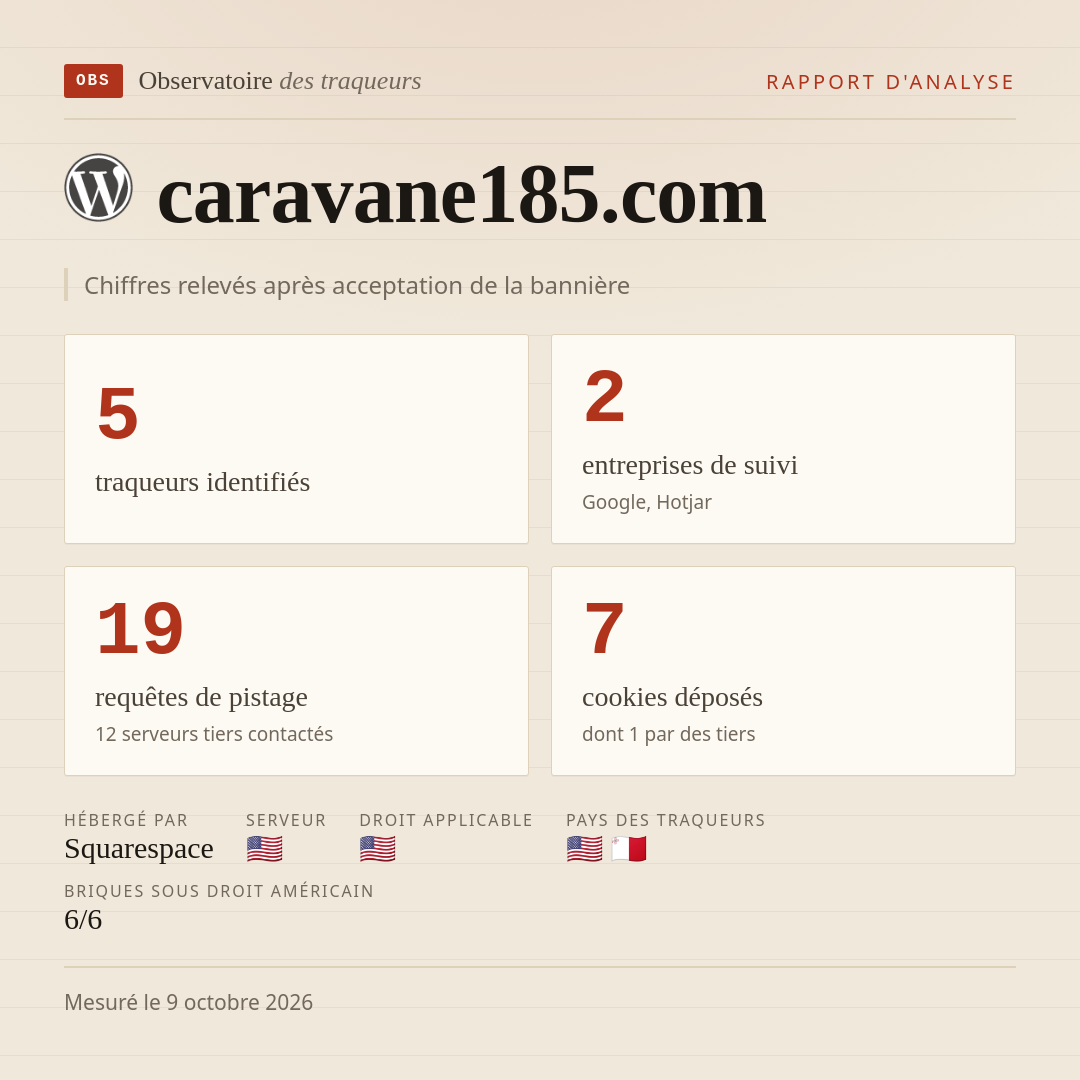Viewport: 1080px width, 1080px height.
Task: Click the caravane185.com domain heading
Action: (461, 195)
